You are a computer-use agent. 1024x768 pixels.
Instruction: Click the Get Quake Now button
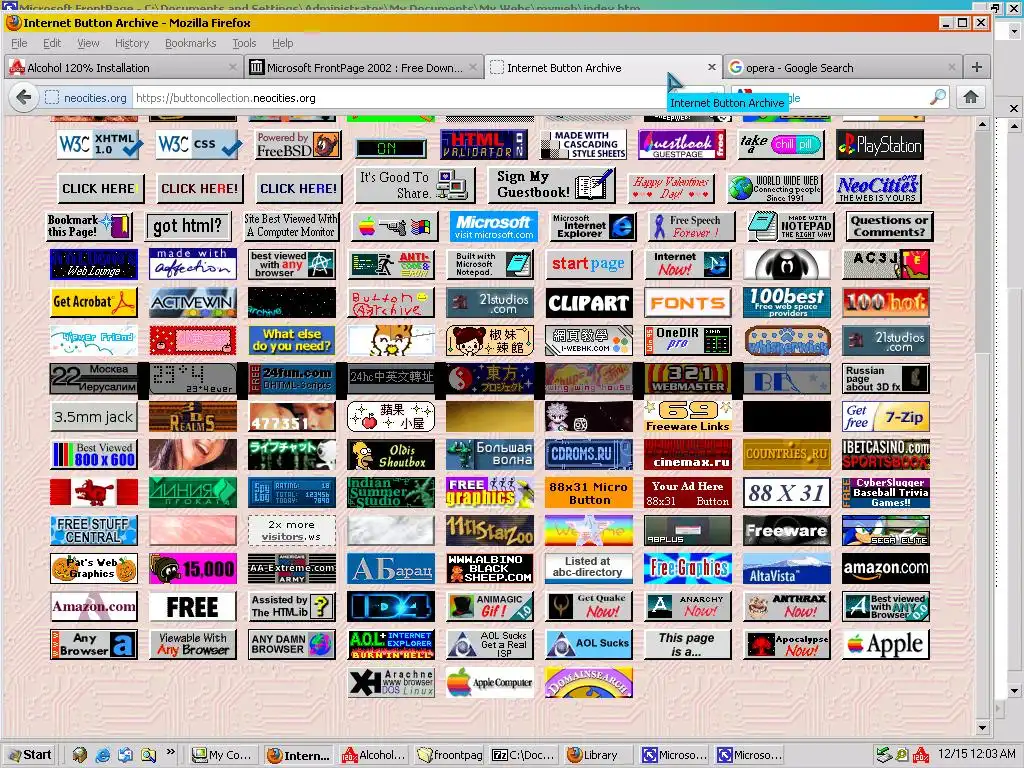point(589,607)
